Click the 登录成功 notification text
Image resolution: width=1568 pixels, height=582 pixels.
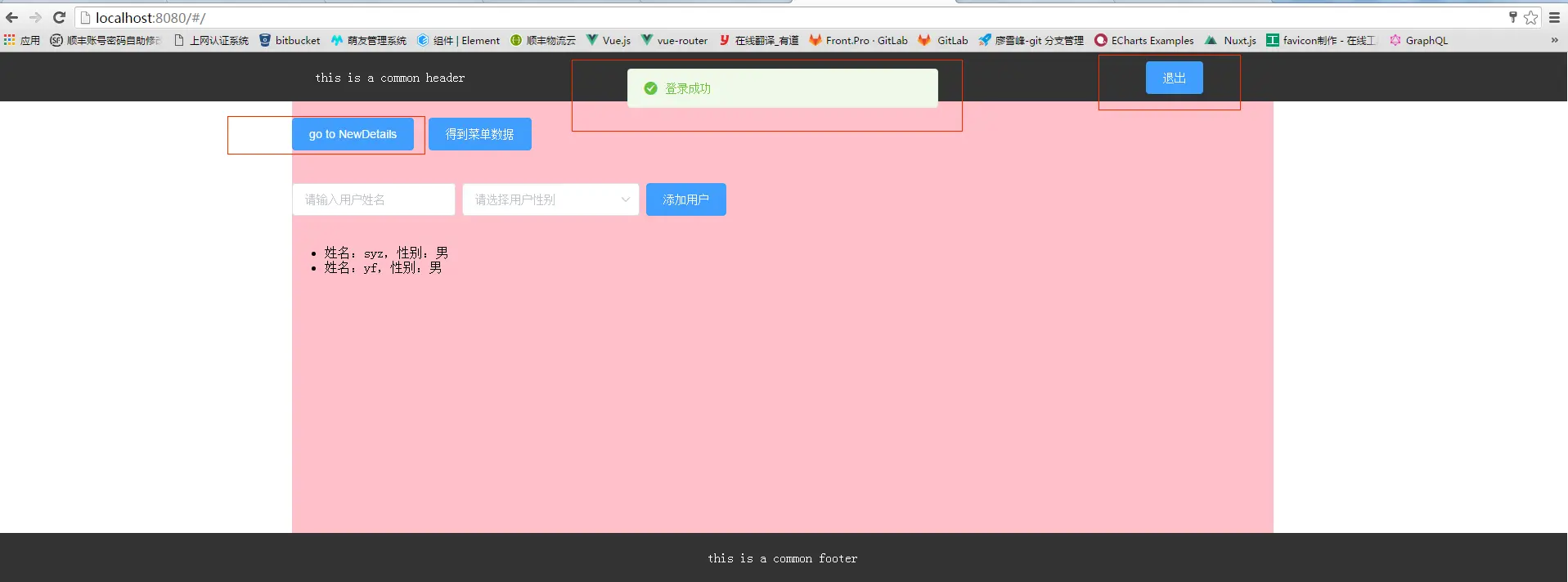pos(687,88)
